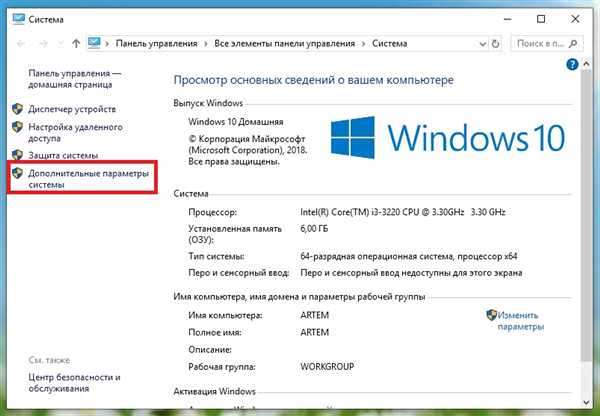The height and width of the screenshot is (416, 600).
Task: Click shield icon next to 'Настройка удаленного доступа'
Action: coord(17,127)
